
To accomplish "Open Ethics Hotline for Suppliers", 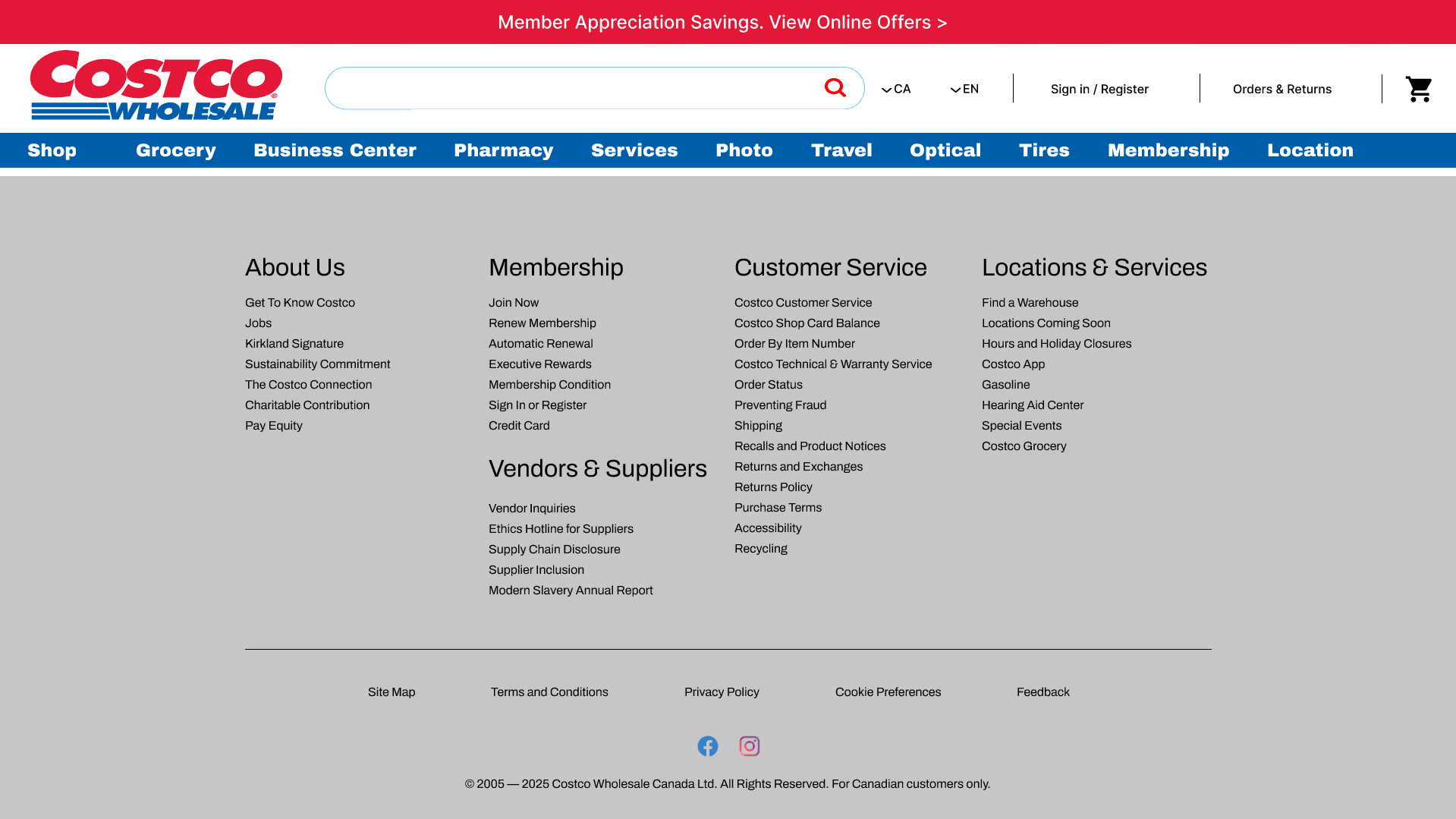I will (x=561, y=528).
